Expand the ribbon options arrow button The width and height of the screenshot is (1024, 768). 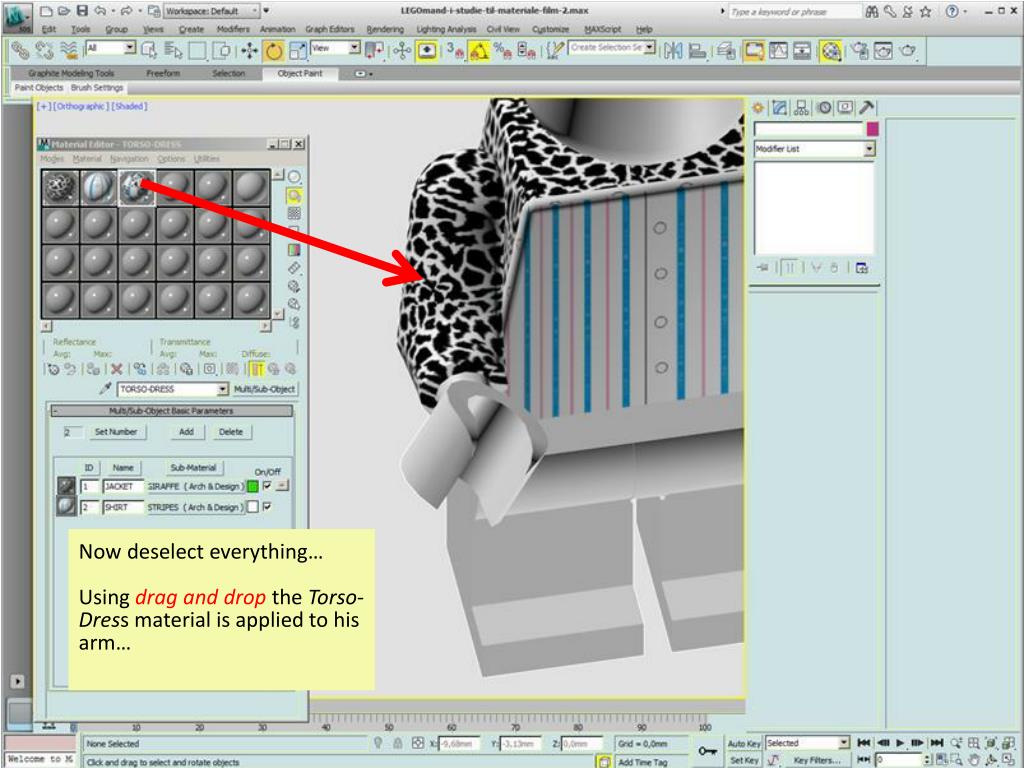pyautogui.click(x=363, y=74)
